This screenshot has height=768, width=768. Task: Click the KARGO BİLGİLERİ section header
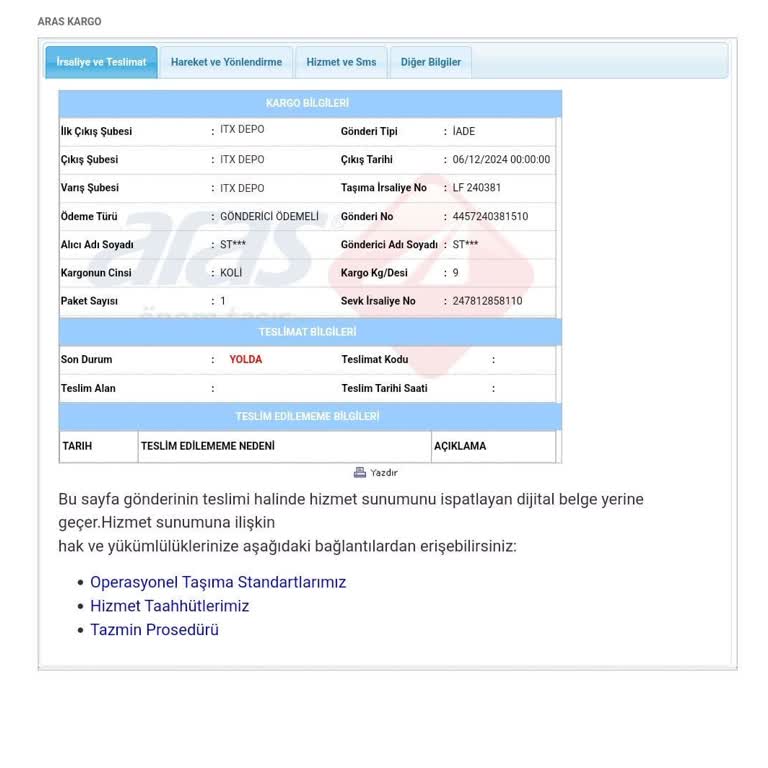pos(308,103)
